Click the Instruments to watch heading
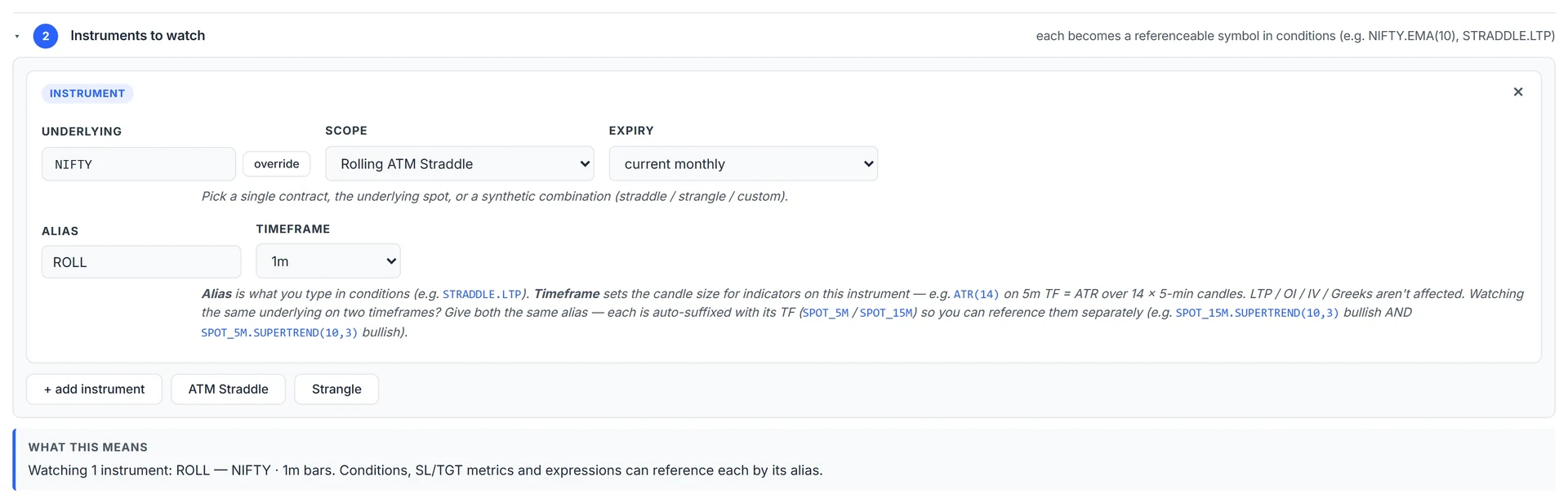The image size is (1568, 503). pyautogui.click(x=138, y=36)
